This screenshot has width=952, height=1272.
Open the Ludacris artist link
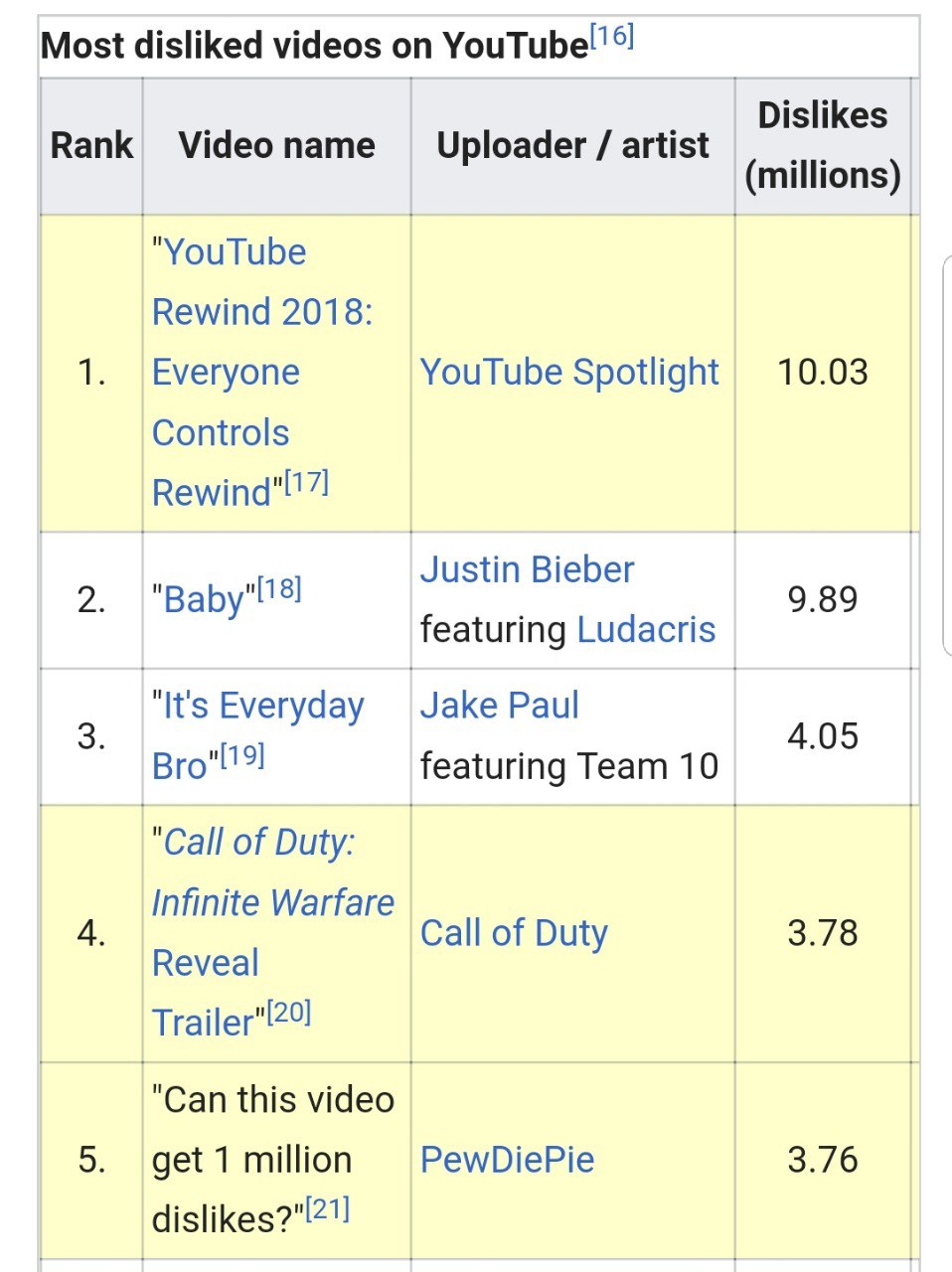coord(646,630)
